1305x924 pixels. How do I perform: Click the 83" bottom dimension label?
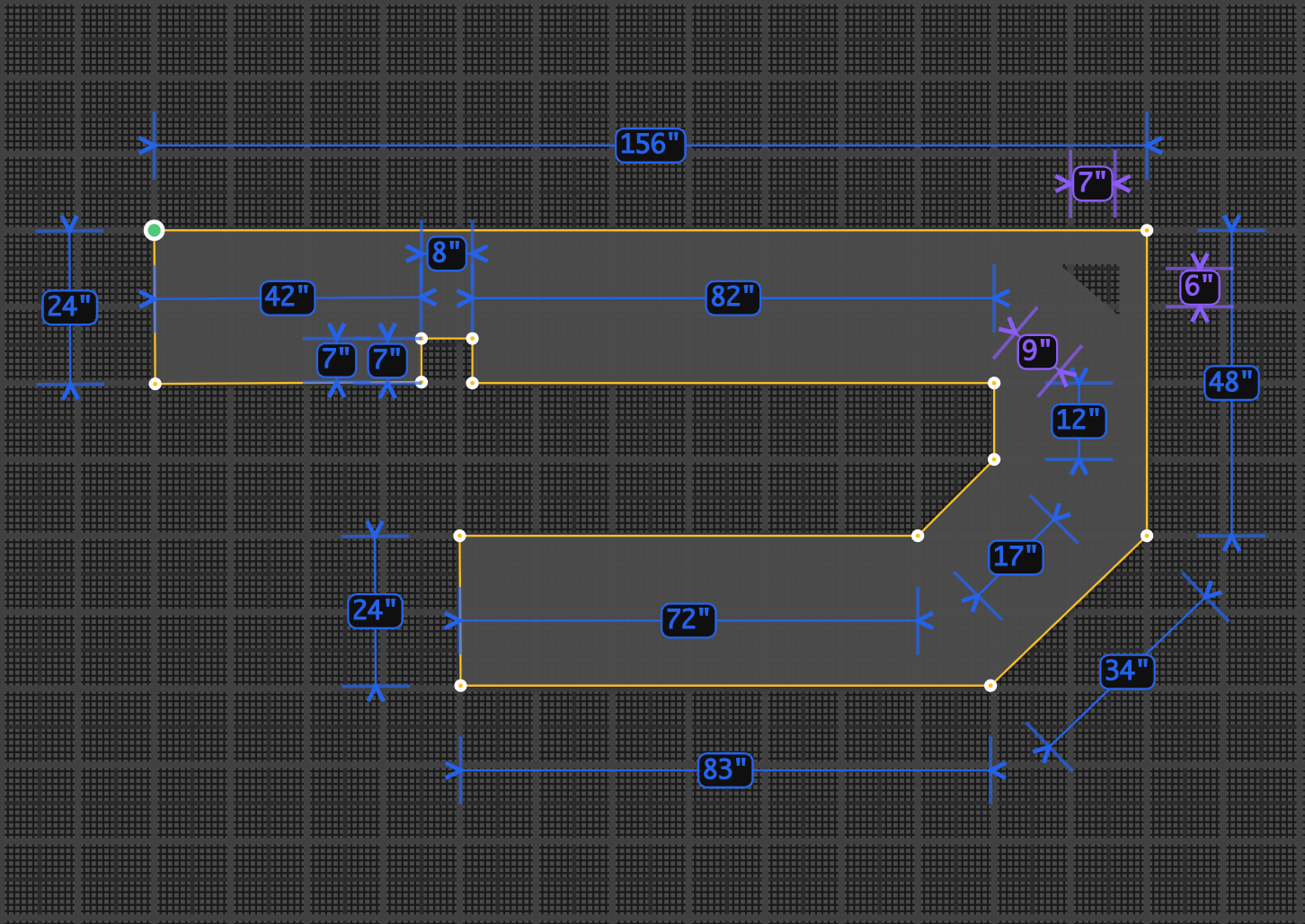coord(725,770)
